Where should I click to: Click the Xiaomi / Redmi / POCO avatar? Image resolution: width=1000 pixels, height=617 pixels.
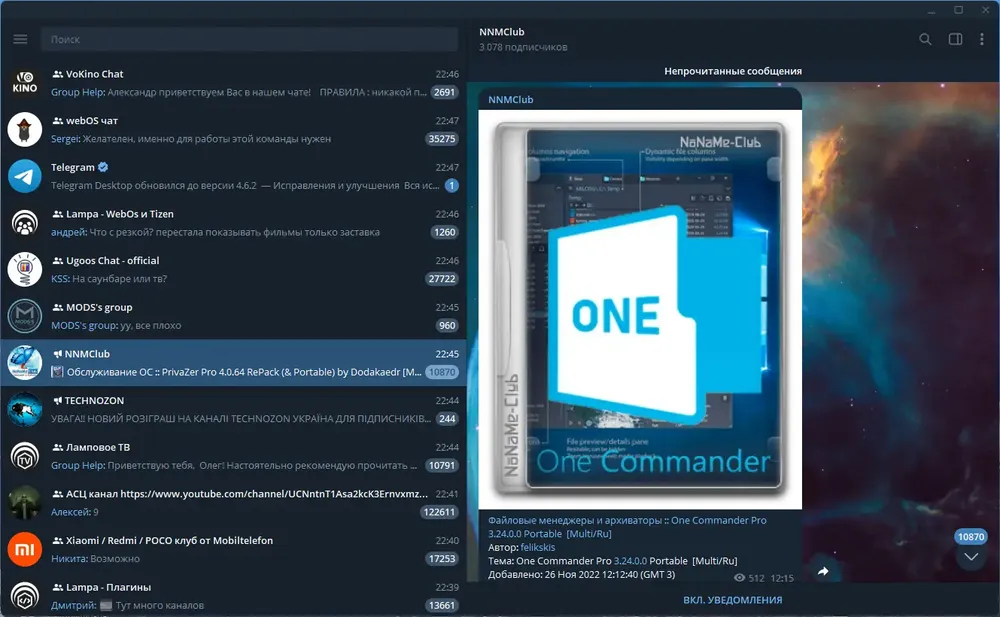click(24, 549)
